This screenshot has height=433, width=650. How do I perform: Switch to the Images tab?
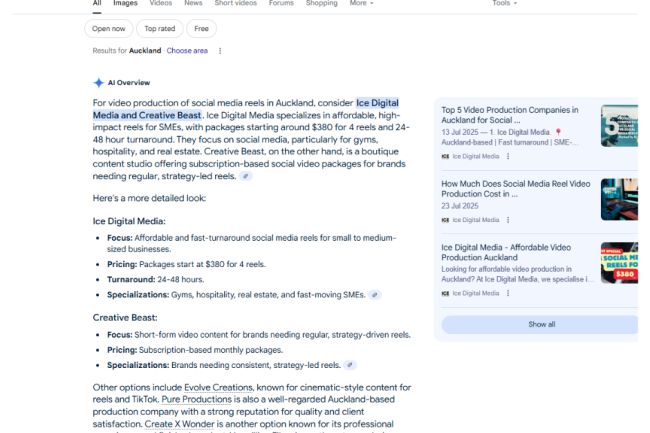point(125,3)
